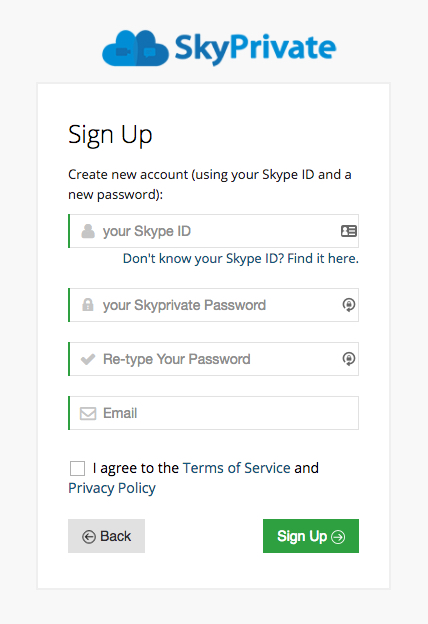Click the circled arrow on Sign Up button
This screenshot has height=624, width=428.
[338, 537]
